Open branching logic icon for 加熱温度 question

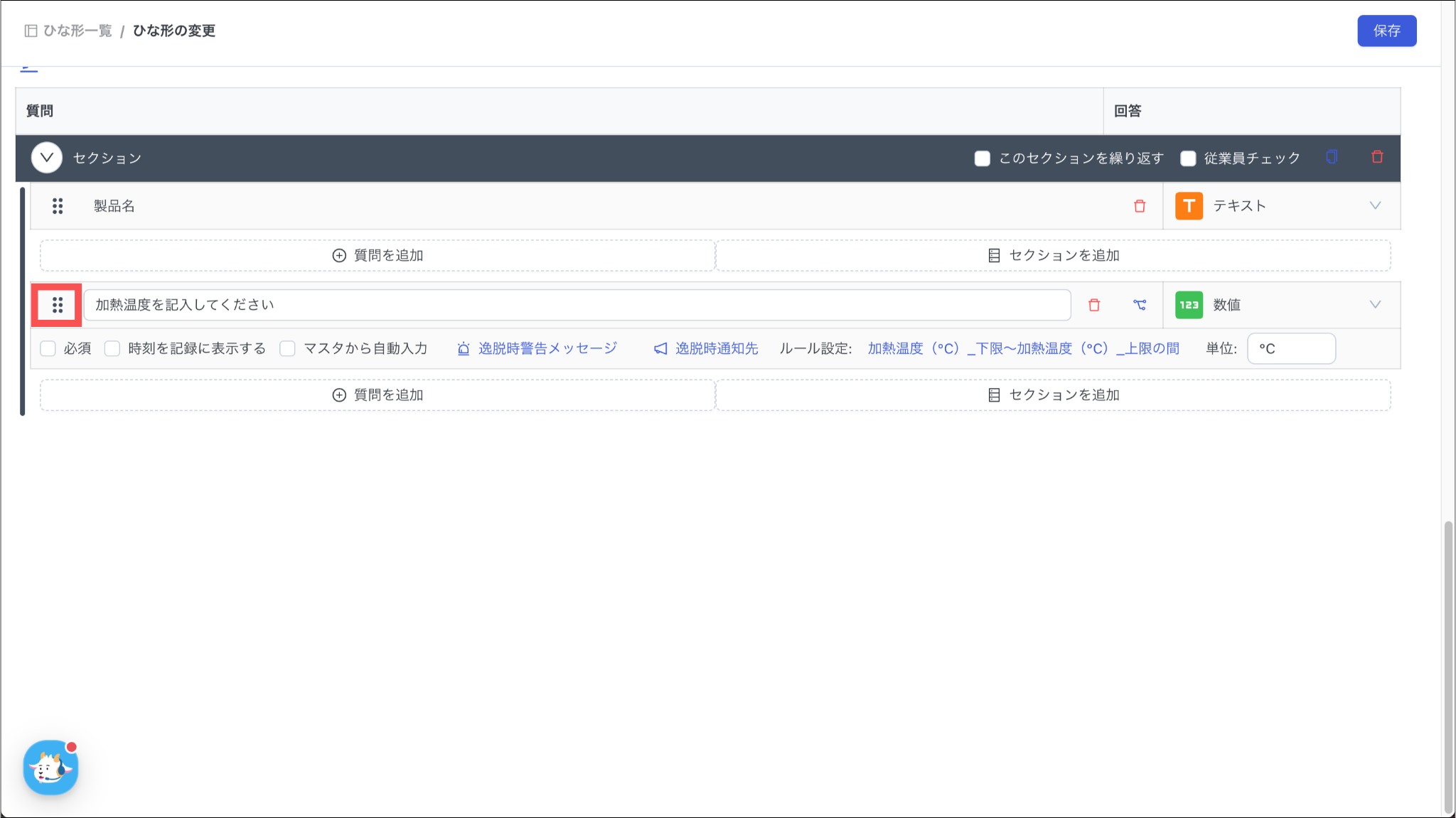[1140, 305]
